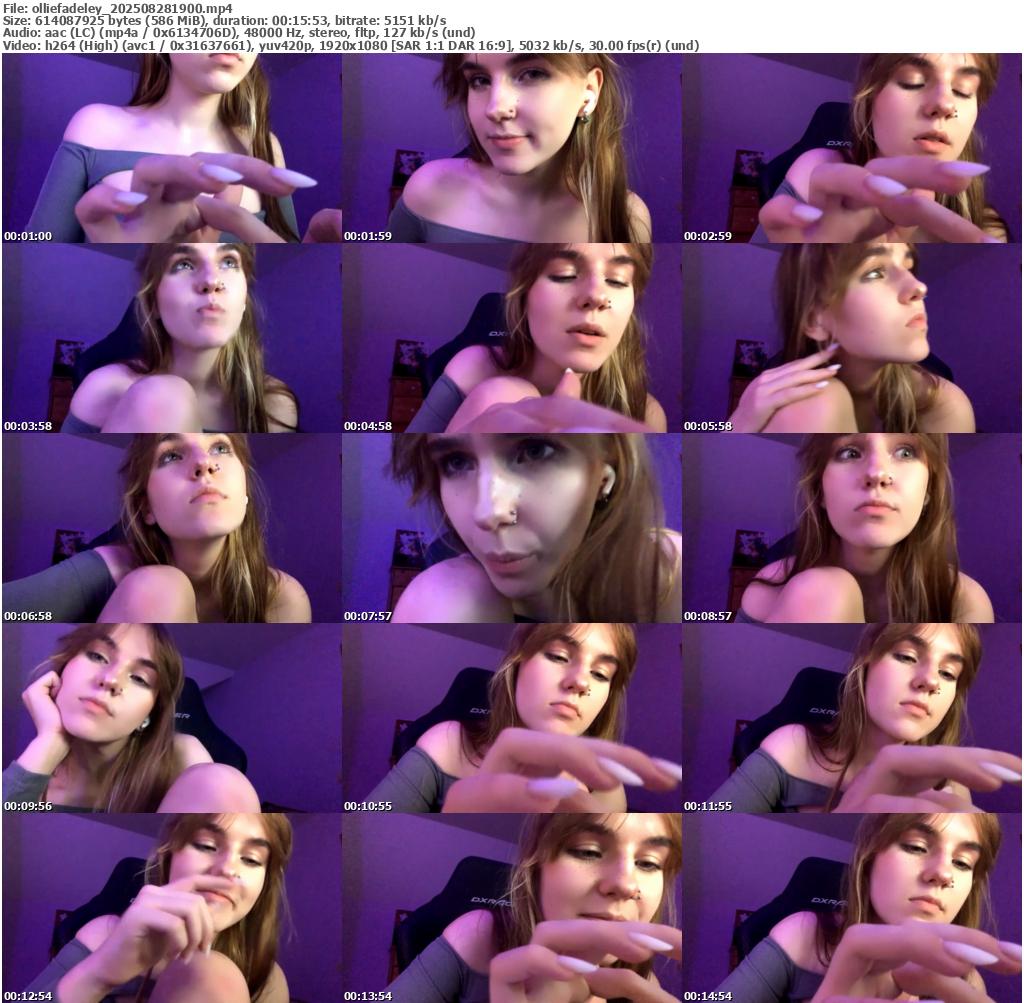Click the frame at 00:12:54
The height and width of the screenshot is (1003, 1024).
pos(172,908)
